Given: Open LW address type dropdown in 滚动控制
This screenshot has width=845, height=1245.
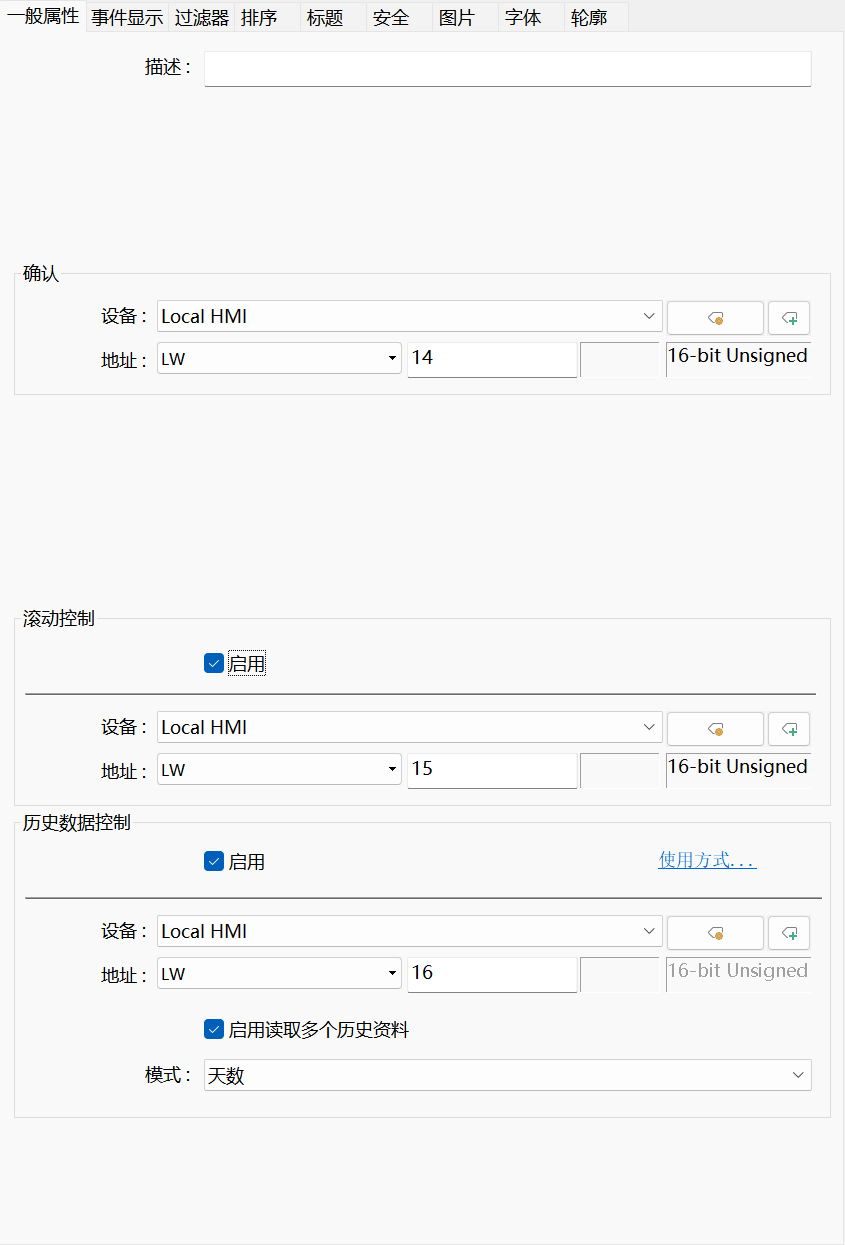Looking at the screenshot, I should click(x=279, y=769).
